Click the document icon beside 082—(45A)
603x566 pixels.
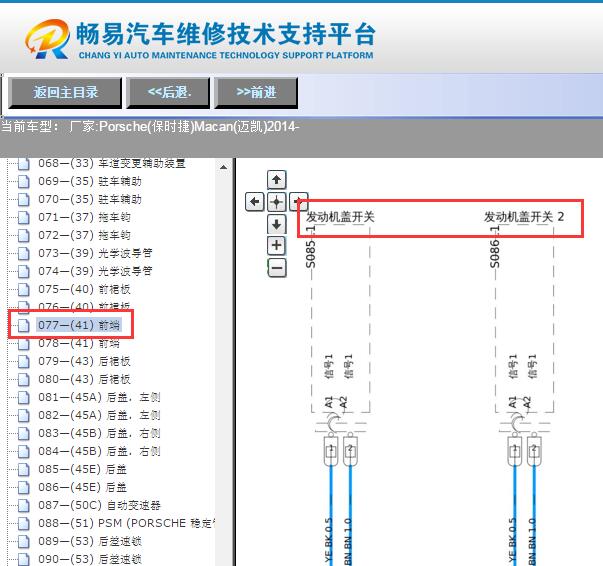pos(23,416)
